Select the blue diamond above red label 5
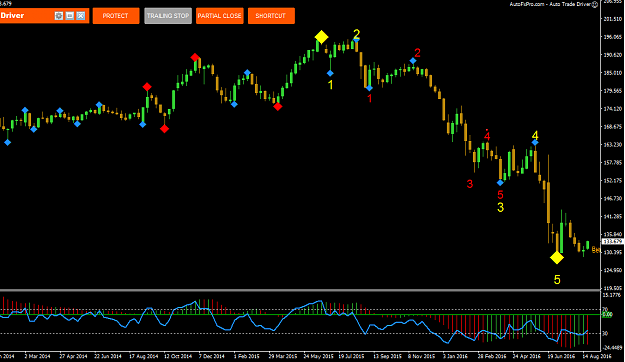This screenshot has width=625, height=362. click(x=500, y=183)
